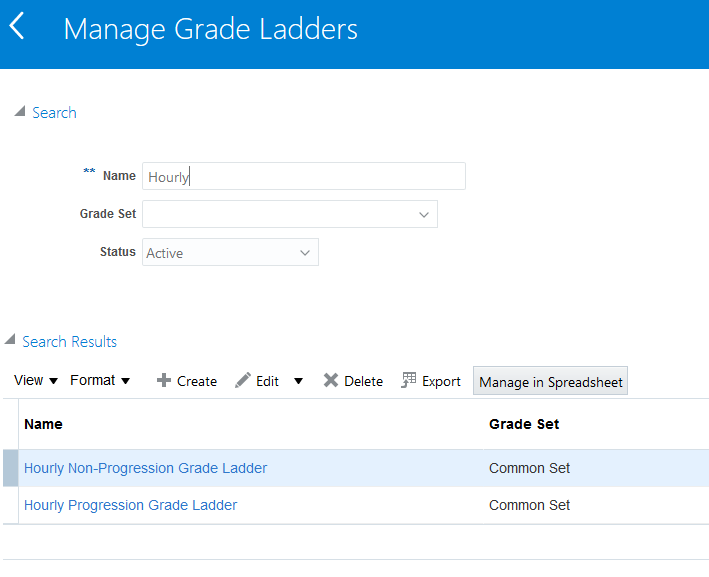709x577 pixels.
Task: Click the Delete X icon
Action: (x=331, y=381)
